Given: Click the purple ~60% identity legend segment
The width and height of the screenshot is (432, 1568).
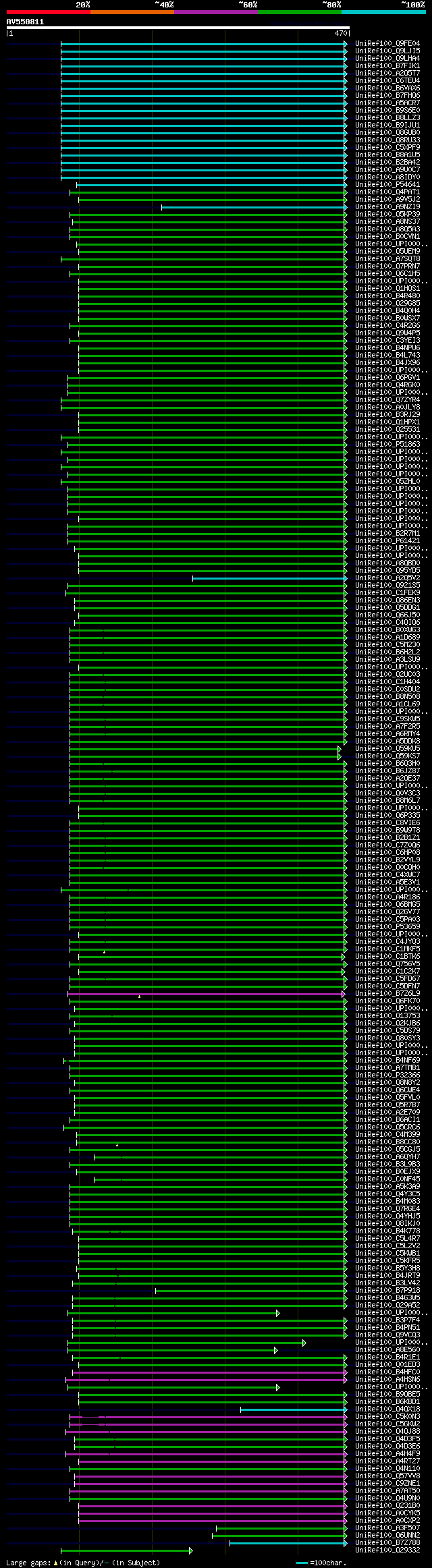Looking at the screenshot, I should (x=216, y=11).
